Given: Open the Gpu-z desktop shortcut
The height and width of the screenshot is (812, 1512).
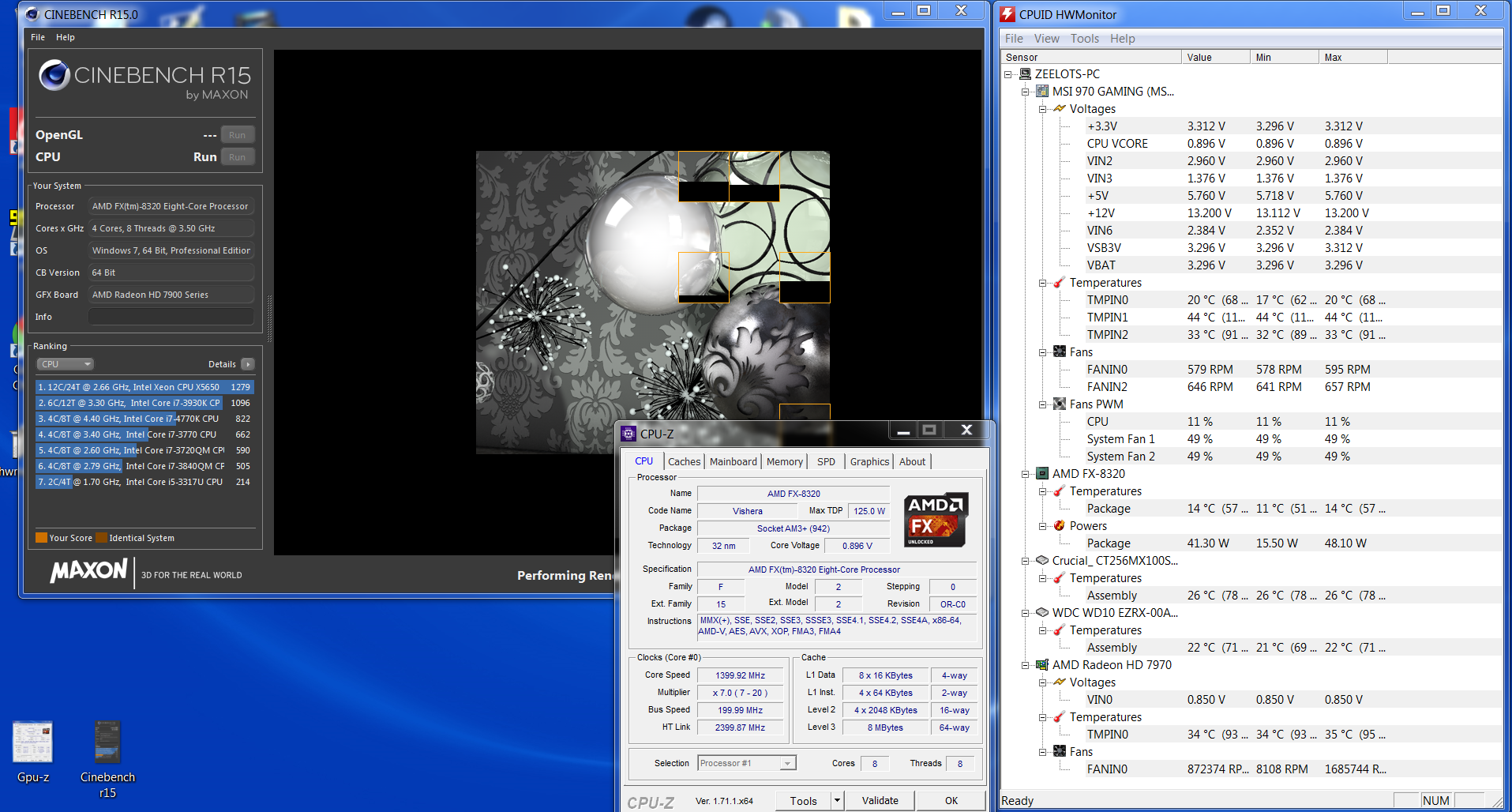Looking at the screenshot, I should tap(32, 742).
